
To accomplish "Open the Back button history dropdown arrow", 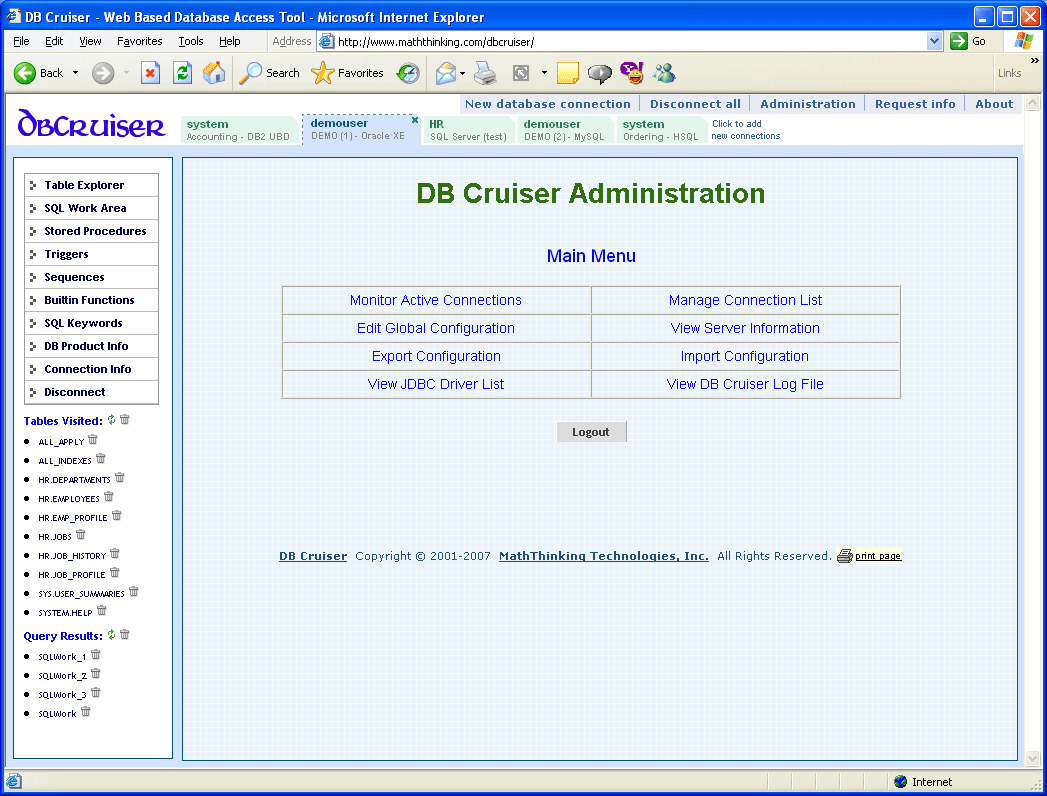I will (x=74, y=73).
